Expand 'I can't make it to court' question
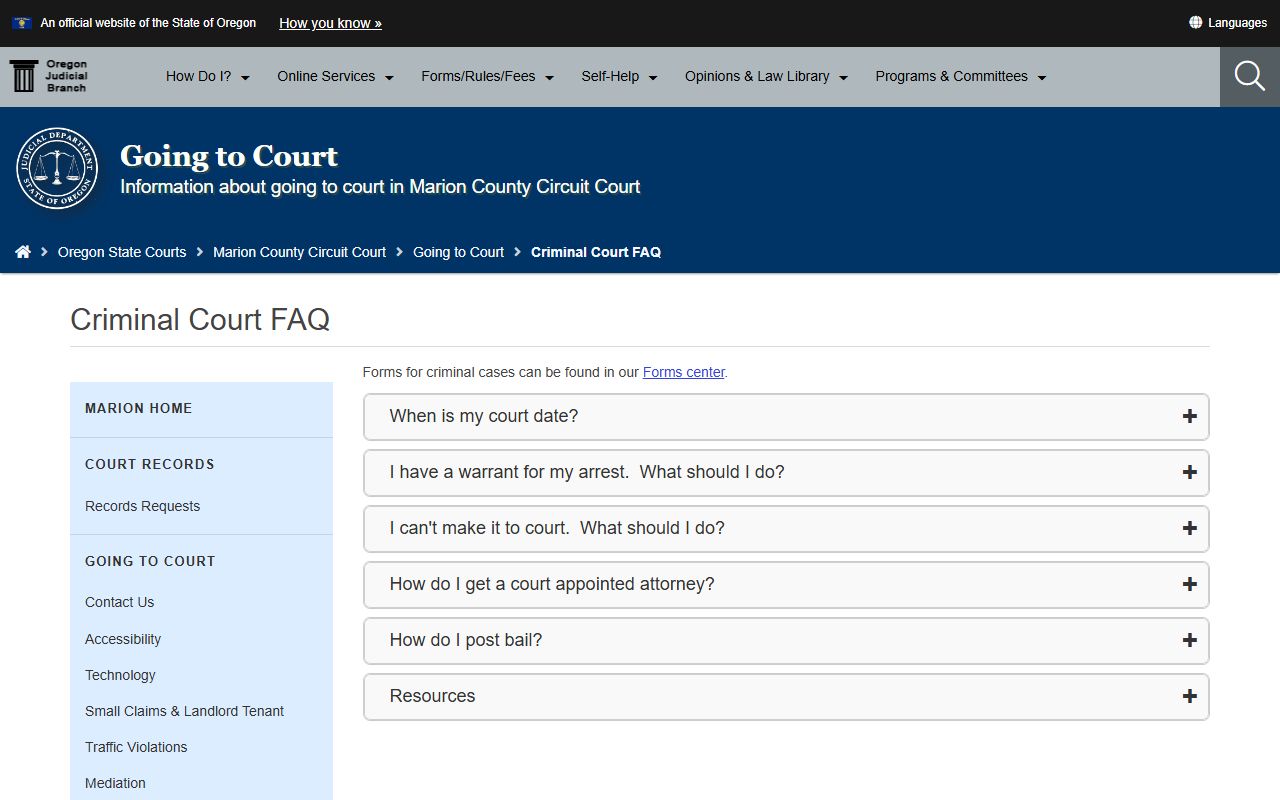 pos(786,528)
